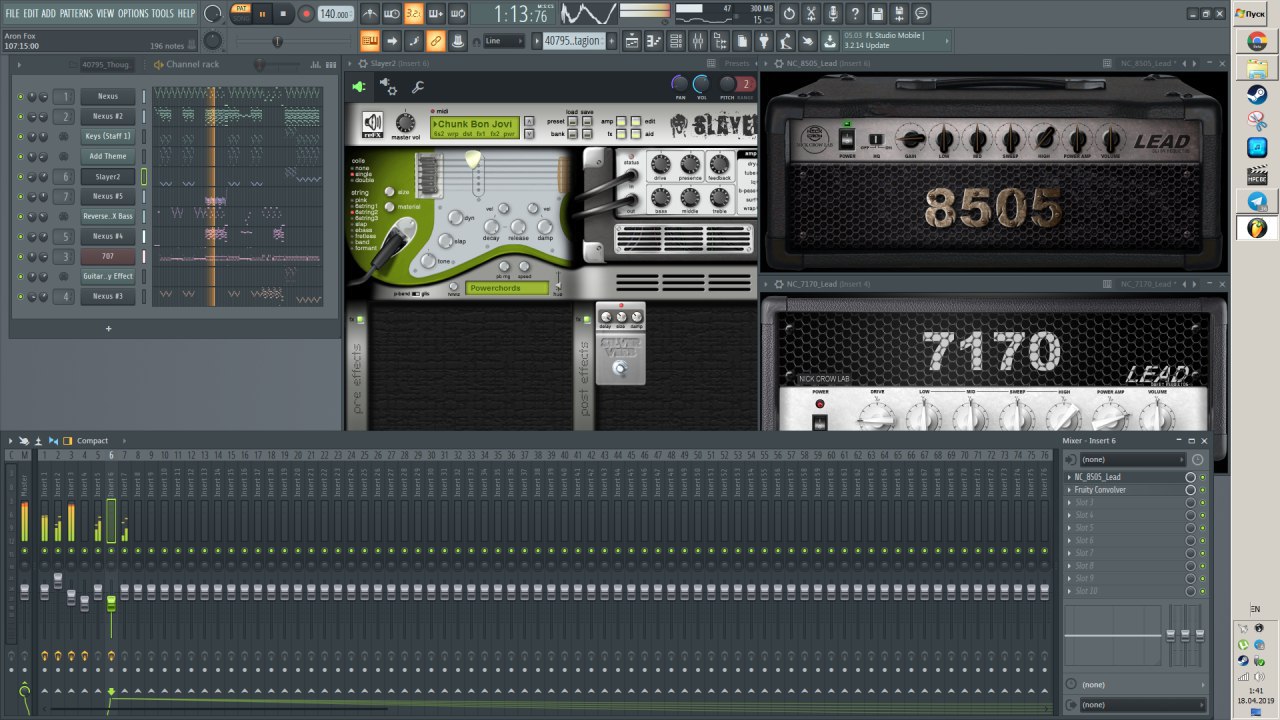This screenshot has width=1280, height=720.
Task: Open the Slayer2 Presets dropdown
Action: point(737,63)
